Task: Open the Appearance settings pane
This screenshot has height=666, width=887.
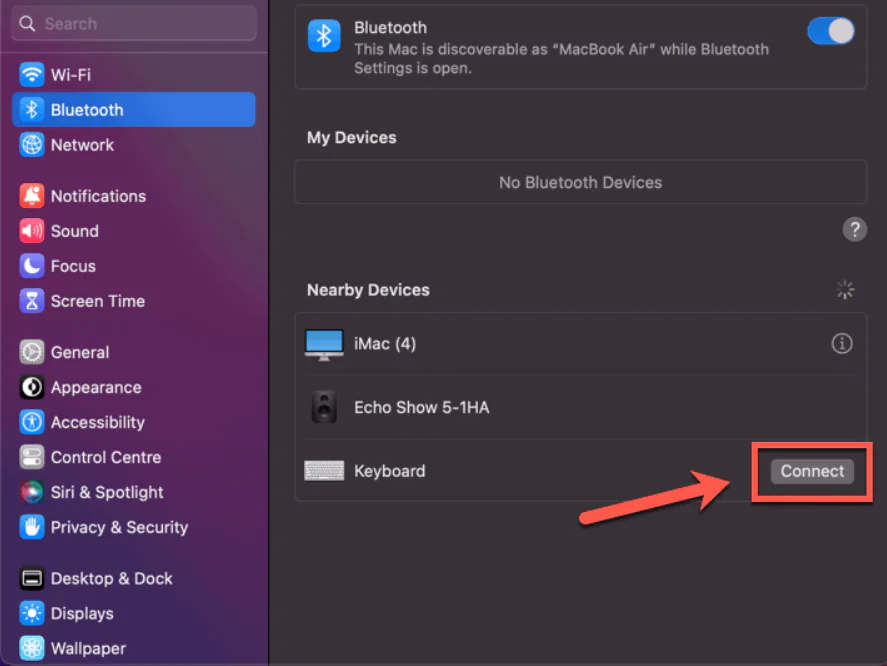Action: pos(95,387)
